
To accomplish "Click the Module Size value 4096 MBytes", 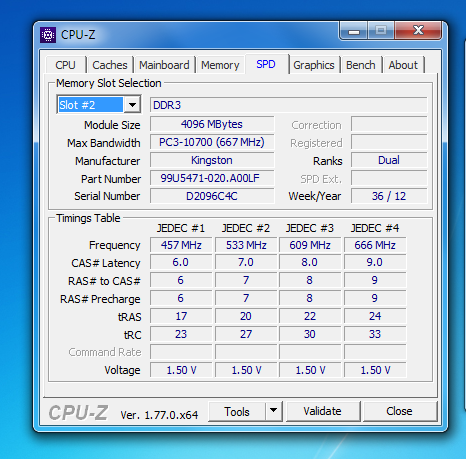I will [212, 124].
